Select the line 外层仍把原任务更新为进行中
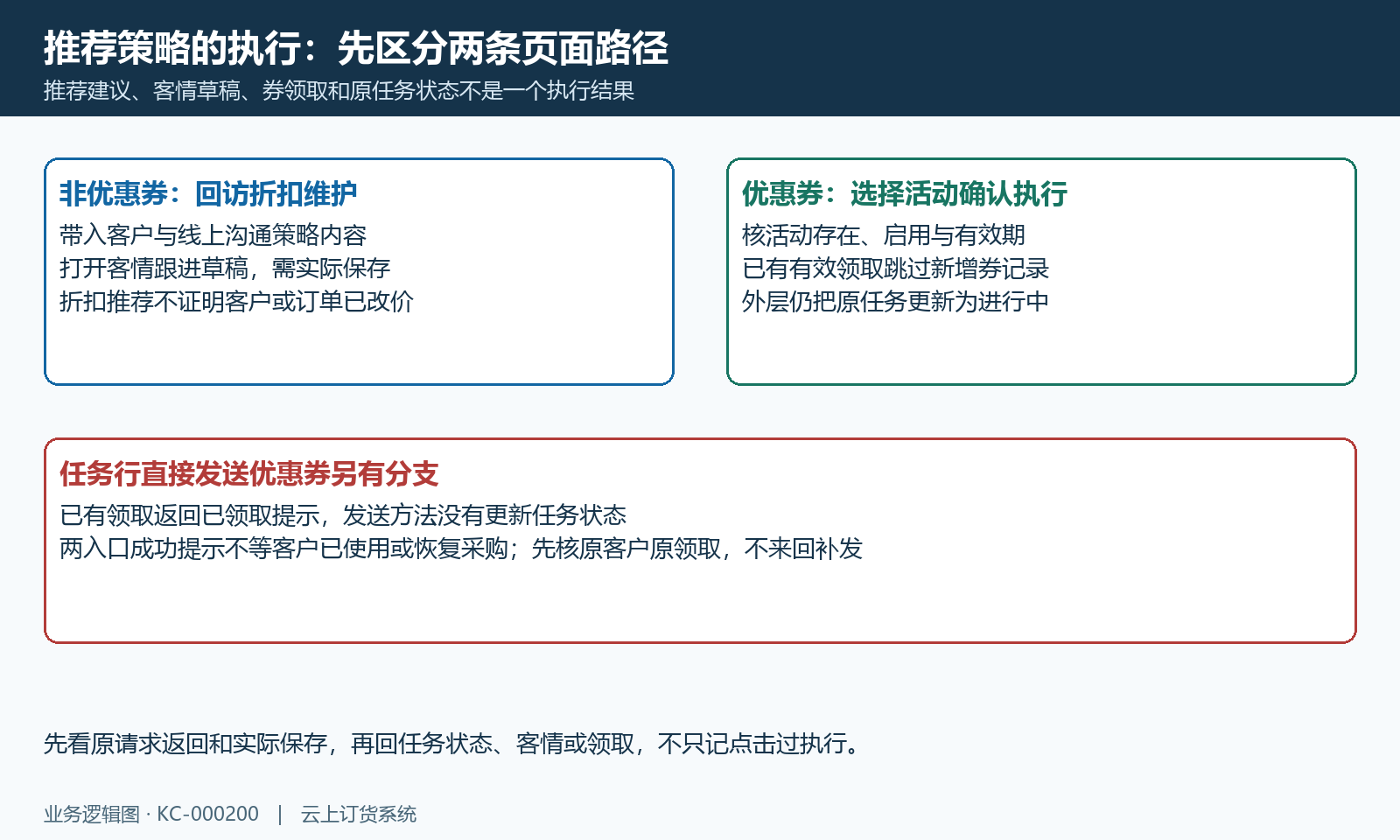This screenshot has height=840, width=1400. (x=895, y=302)
